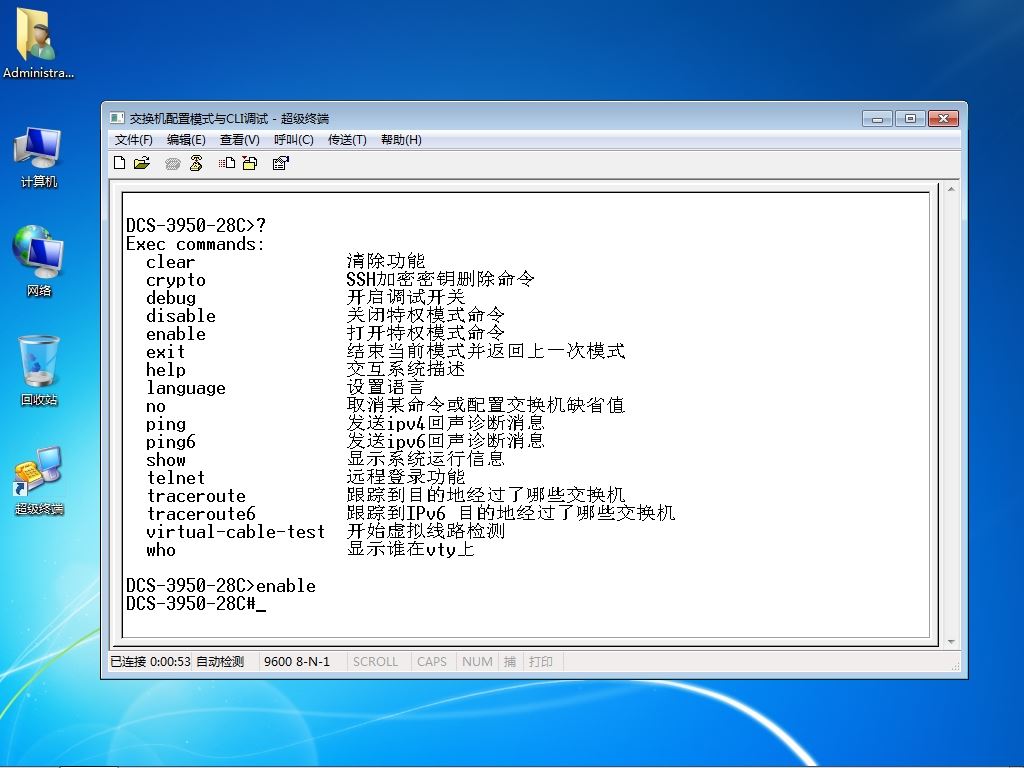Viewport: 1024px width, 768px height.
Task: Click the 'help' command text
Action: 166,370
